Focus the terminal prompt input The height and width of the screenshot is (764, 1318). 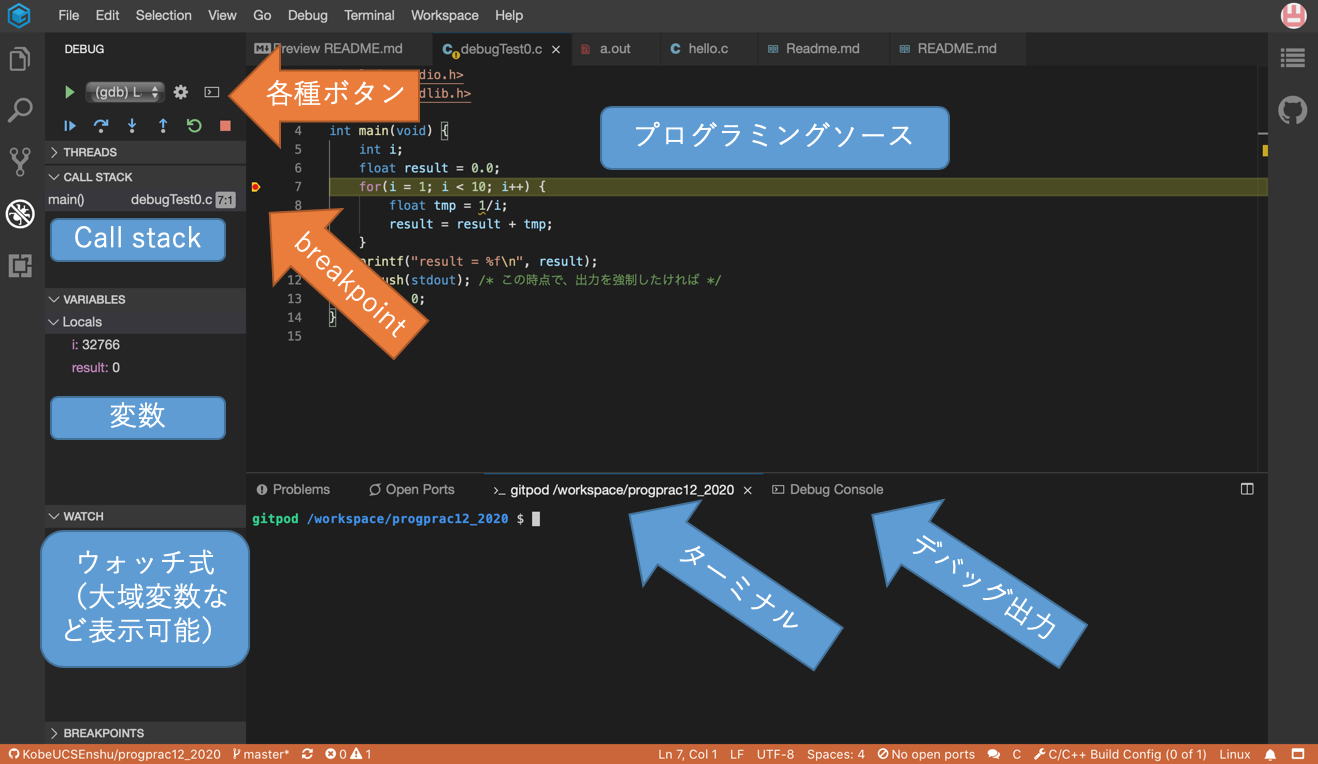(x=536, y=519)
